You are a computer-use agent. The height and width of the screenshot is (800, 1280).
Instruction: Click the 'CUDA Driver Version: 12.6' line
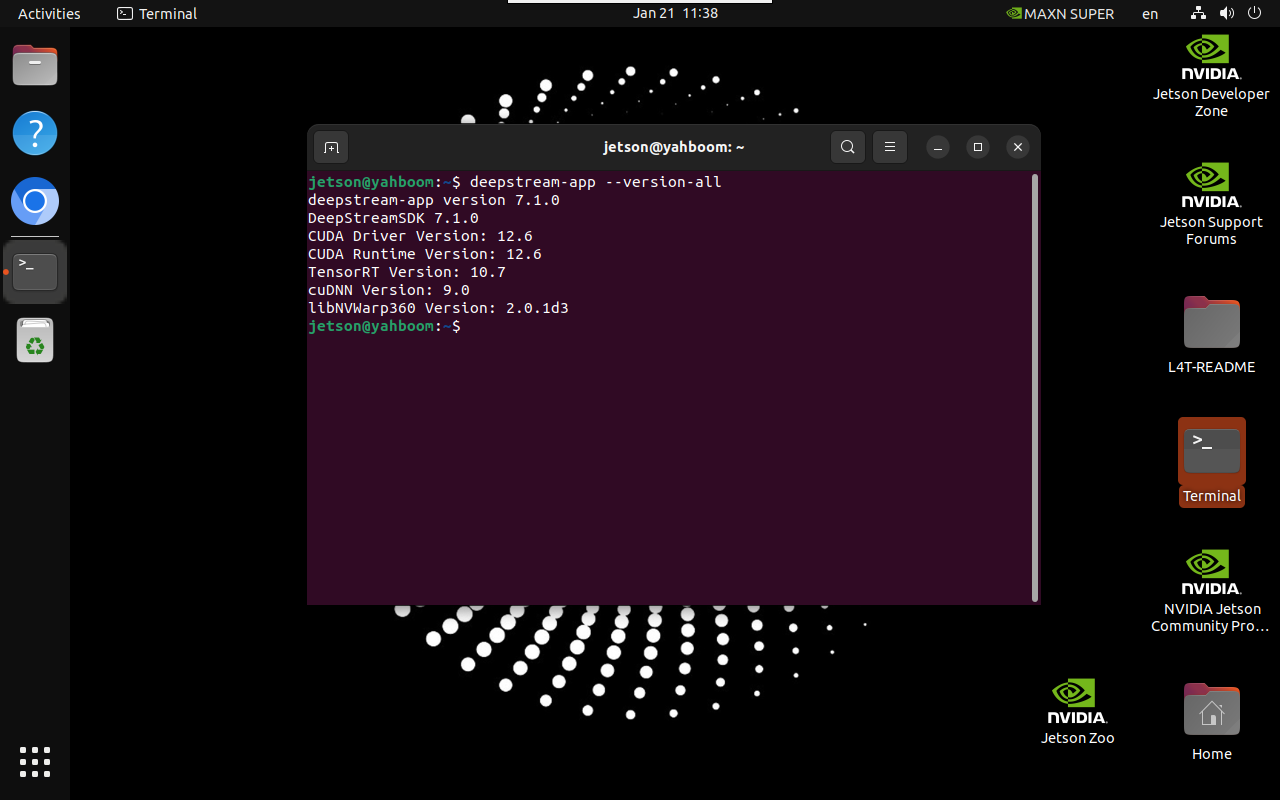point(420,236)
